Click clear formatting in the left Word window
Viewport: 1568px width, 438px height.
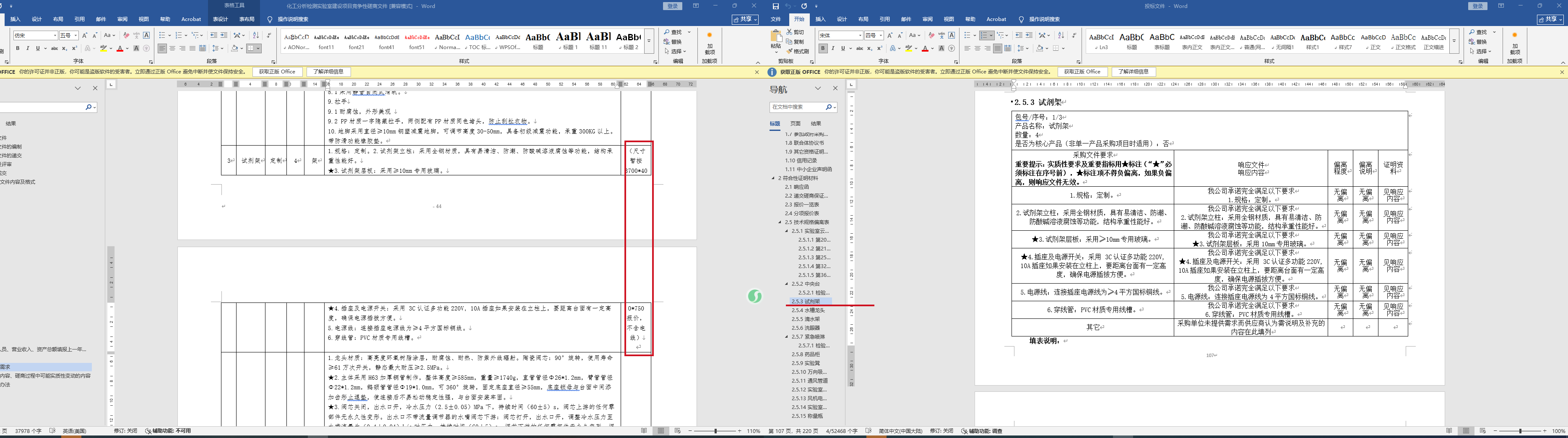(x=126, y=35)
